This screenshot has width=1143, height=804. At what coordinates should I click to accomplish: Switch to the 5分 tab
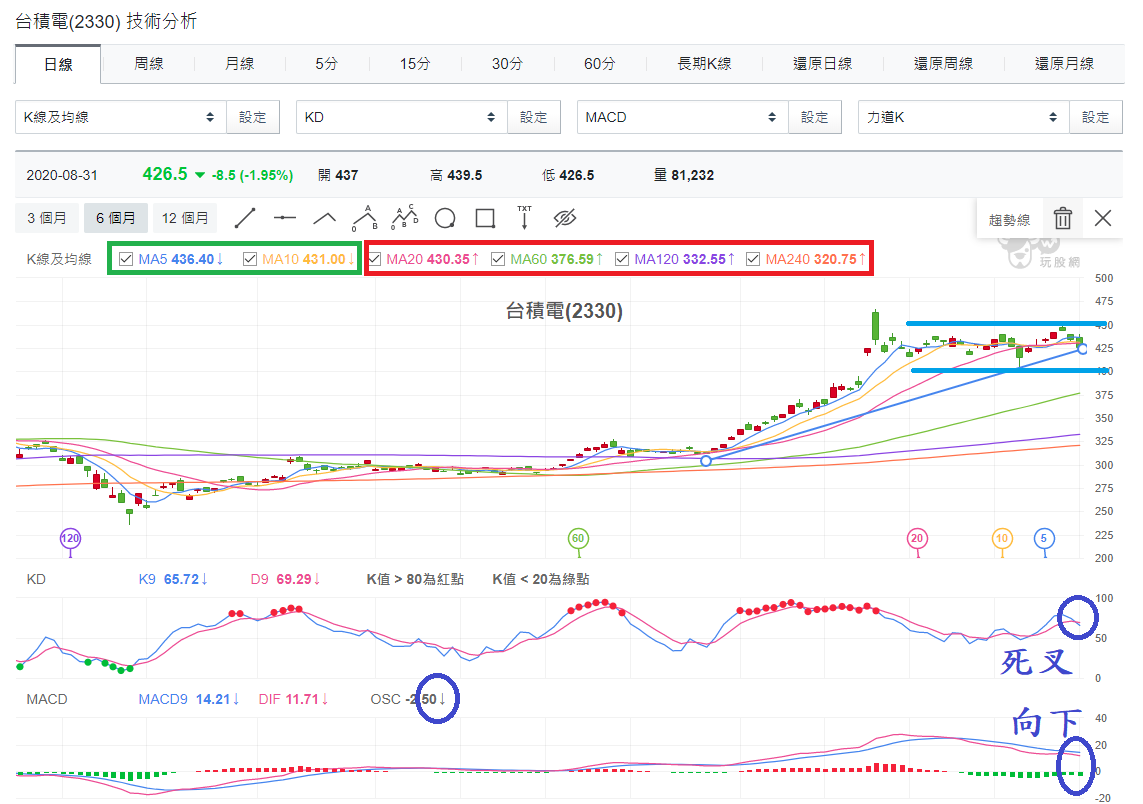coord(327,63)
